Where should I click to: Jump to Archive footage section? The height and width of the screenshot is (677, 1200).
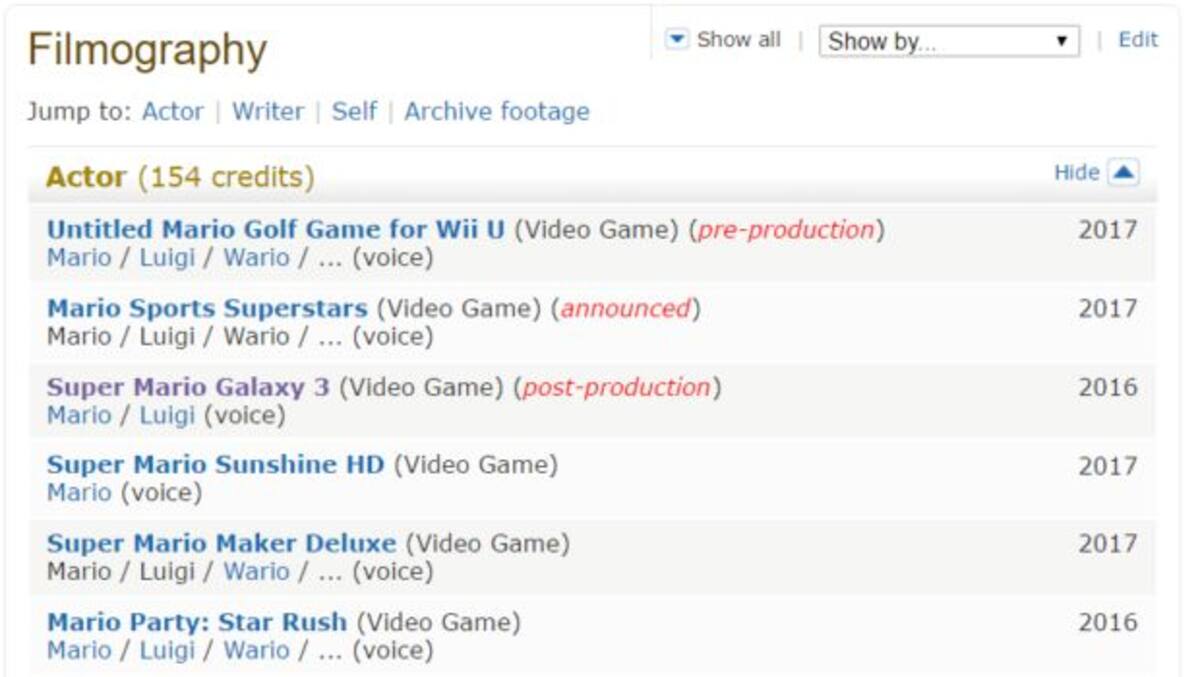tap(496, 111)
